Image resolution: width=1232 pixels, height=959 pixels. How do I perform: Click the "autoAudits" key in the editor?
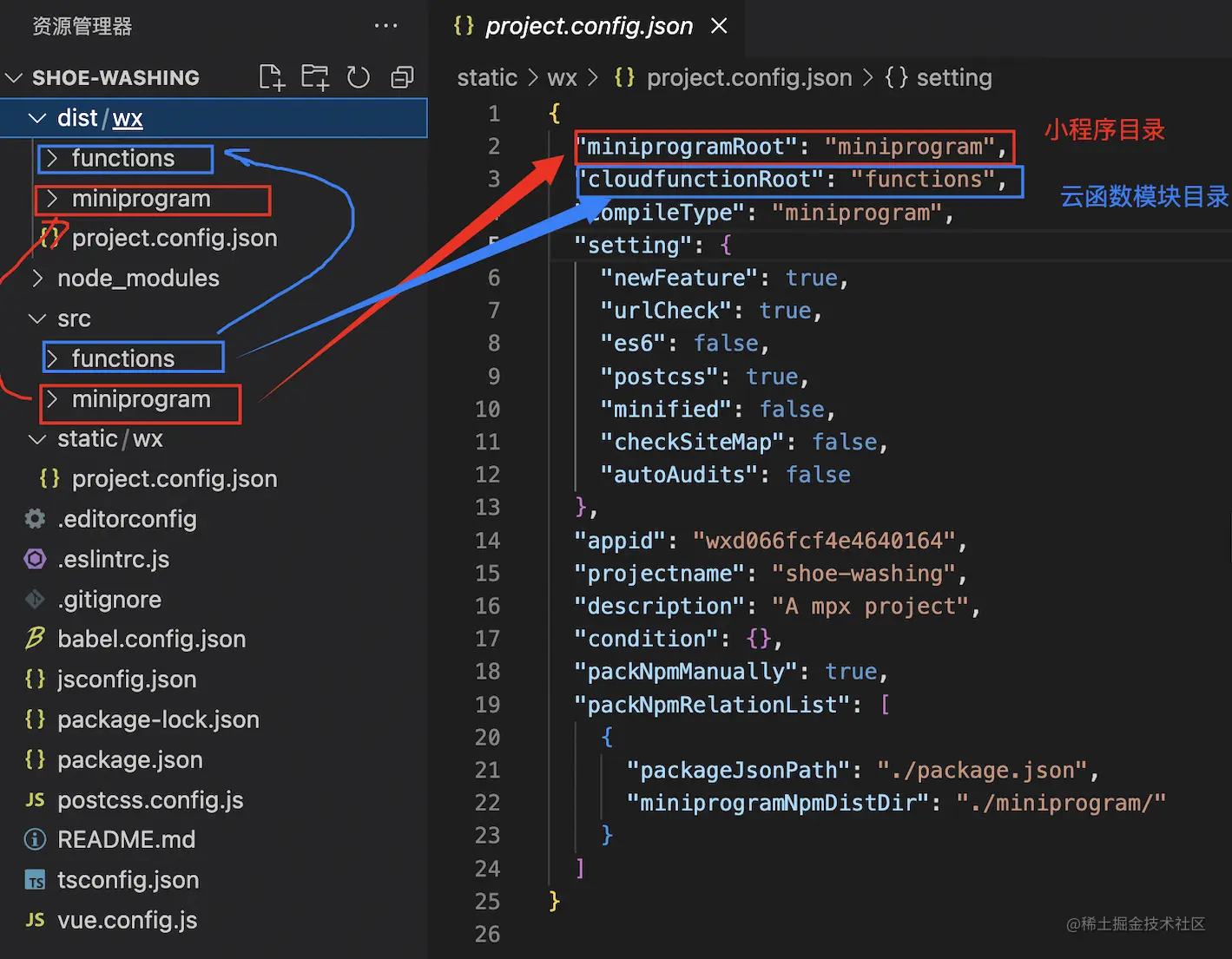[680, 475]
